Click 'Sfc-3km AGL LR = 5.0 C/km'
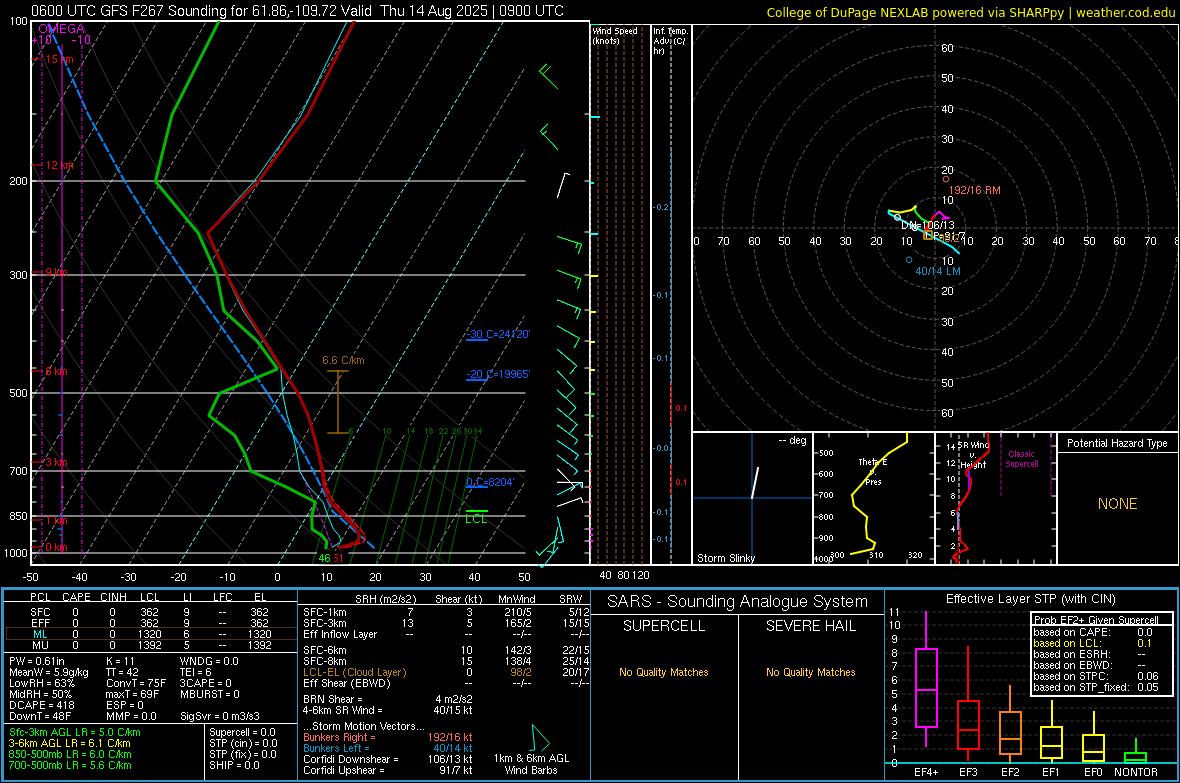The width and height of the screenshot is (1180, 783). point(75,732)
